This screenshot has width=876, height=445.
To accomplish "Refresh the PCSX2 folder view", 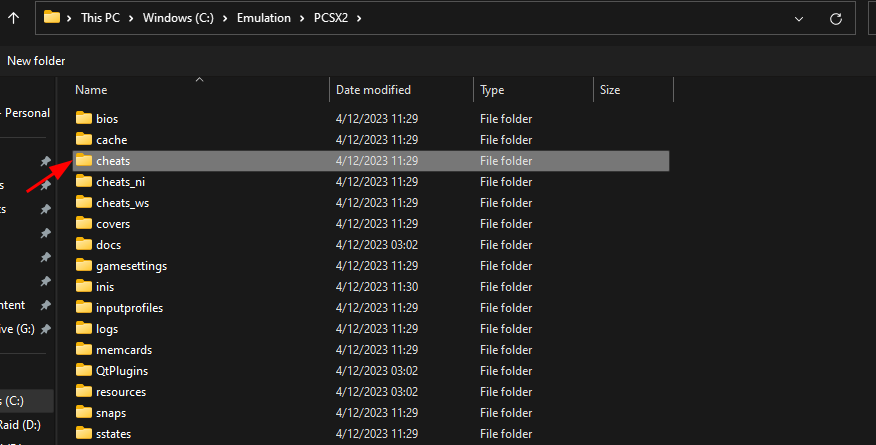I will (x=836, y=18).
